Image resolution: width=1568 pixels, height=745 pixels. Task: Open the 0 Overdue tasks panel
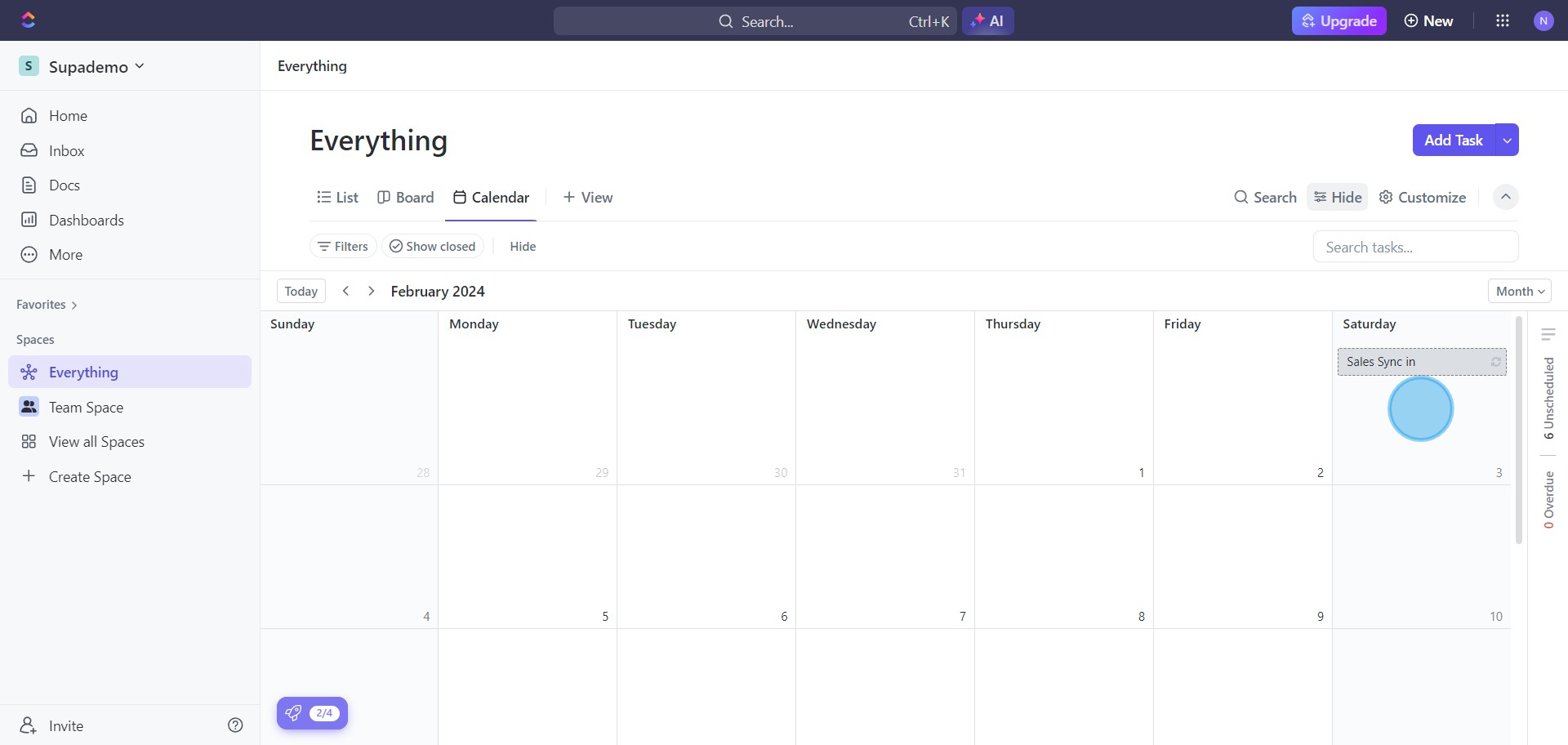click(x=1548, y=500)
